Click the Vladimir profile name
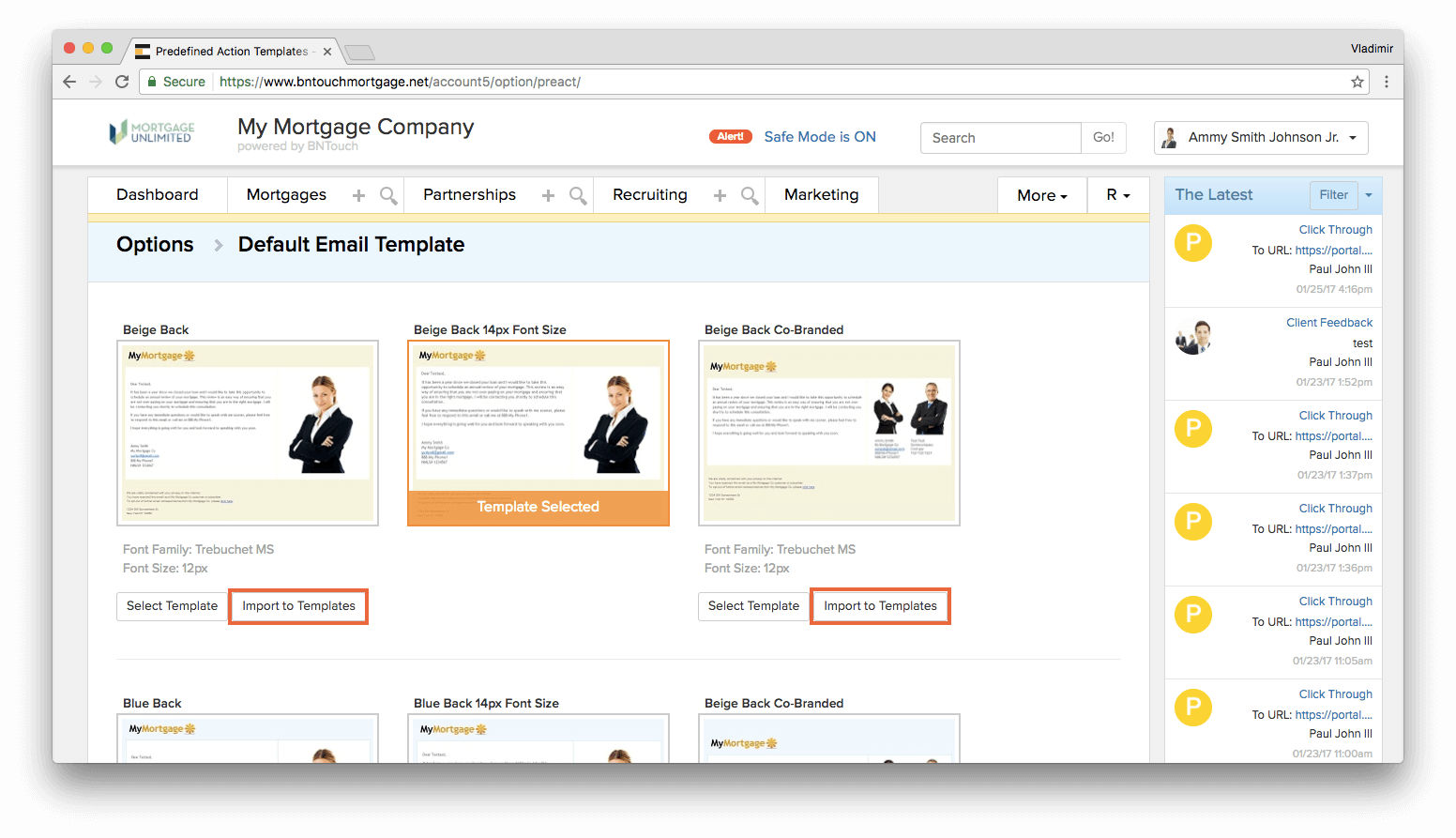 [1372, 49]
